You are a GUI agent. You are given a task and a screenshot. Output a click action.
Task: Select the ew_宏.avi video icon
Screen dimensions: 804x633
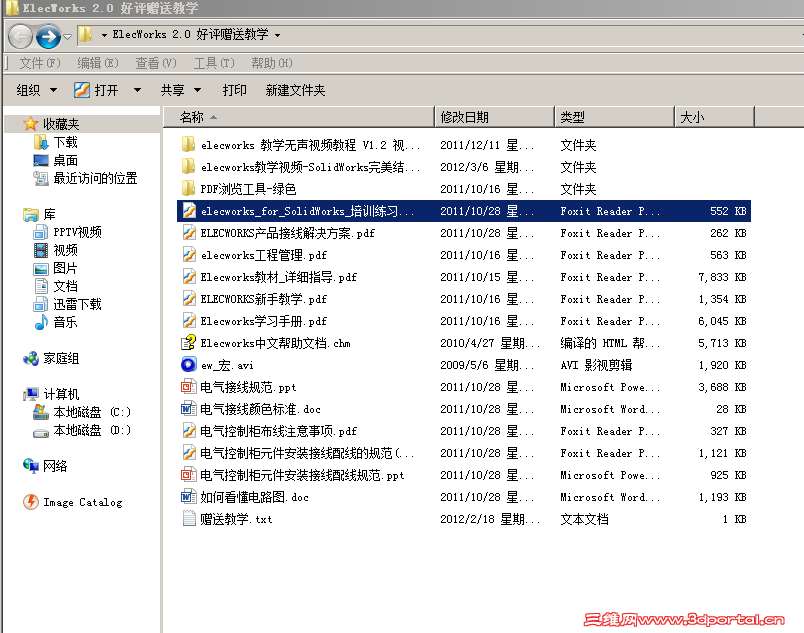pyautogui.click(x=189, y=365)
